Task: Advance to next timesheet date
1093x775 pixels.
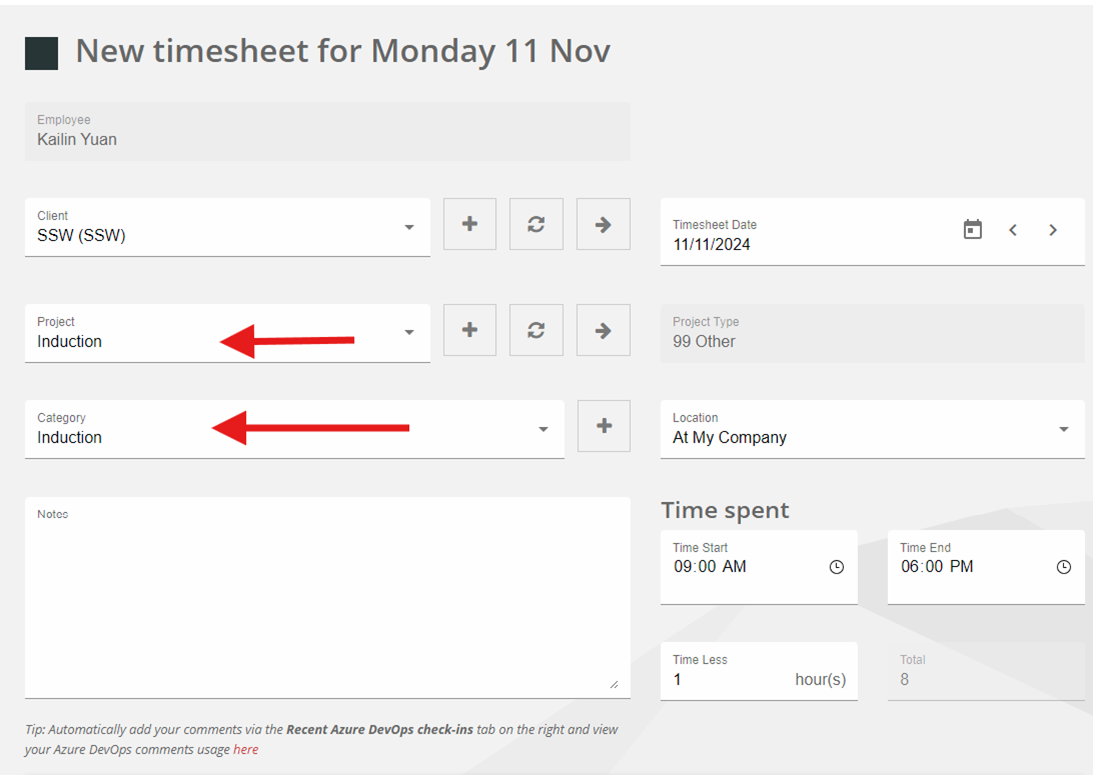Action: click(1053, 230)
